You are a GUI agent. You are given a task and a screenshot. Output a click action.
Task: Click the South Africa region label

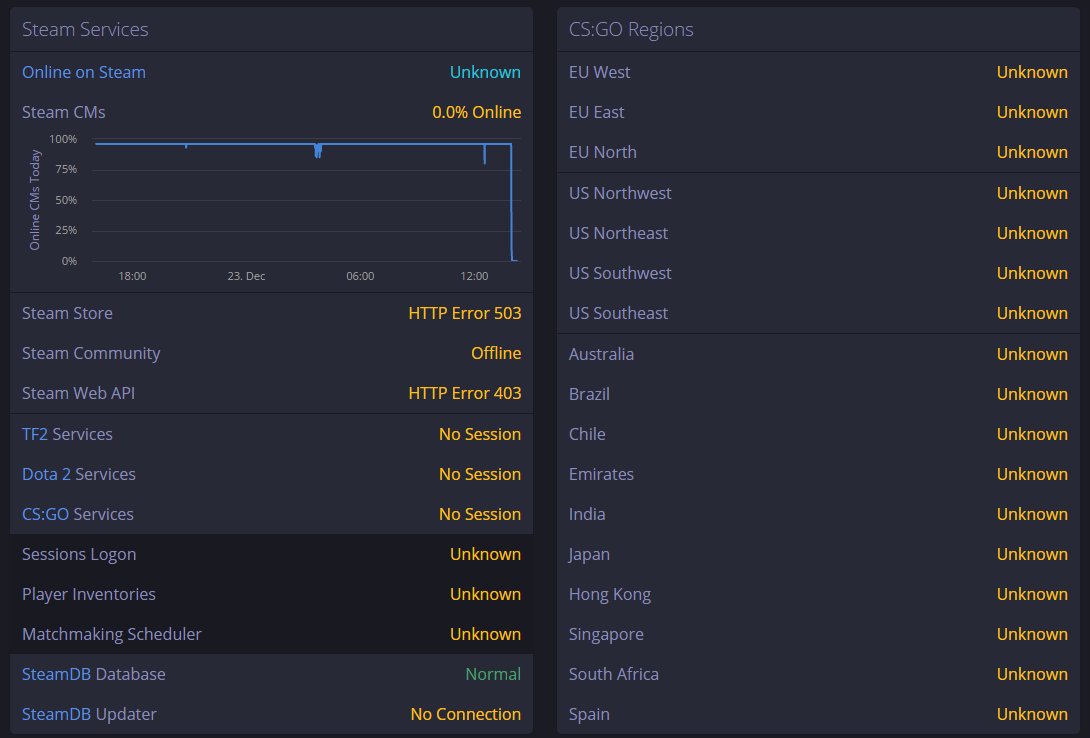pyautogui.click(x=614, y=675)
